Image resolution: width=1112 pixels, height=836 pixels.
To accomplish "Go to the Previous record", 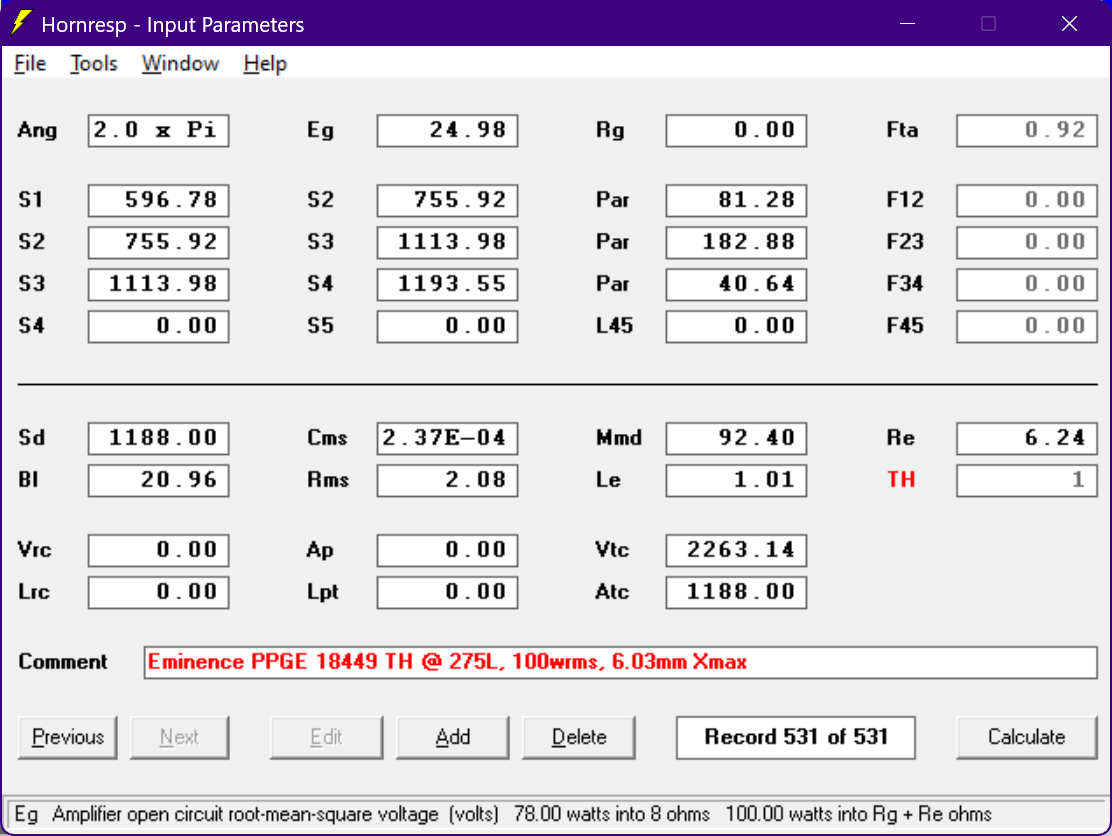I will point(67,737).
